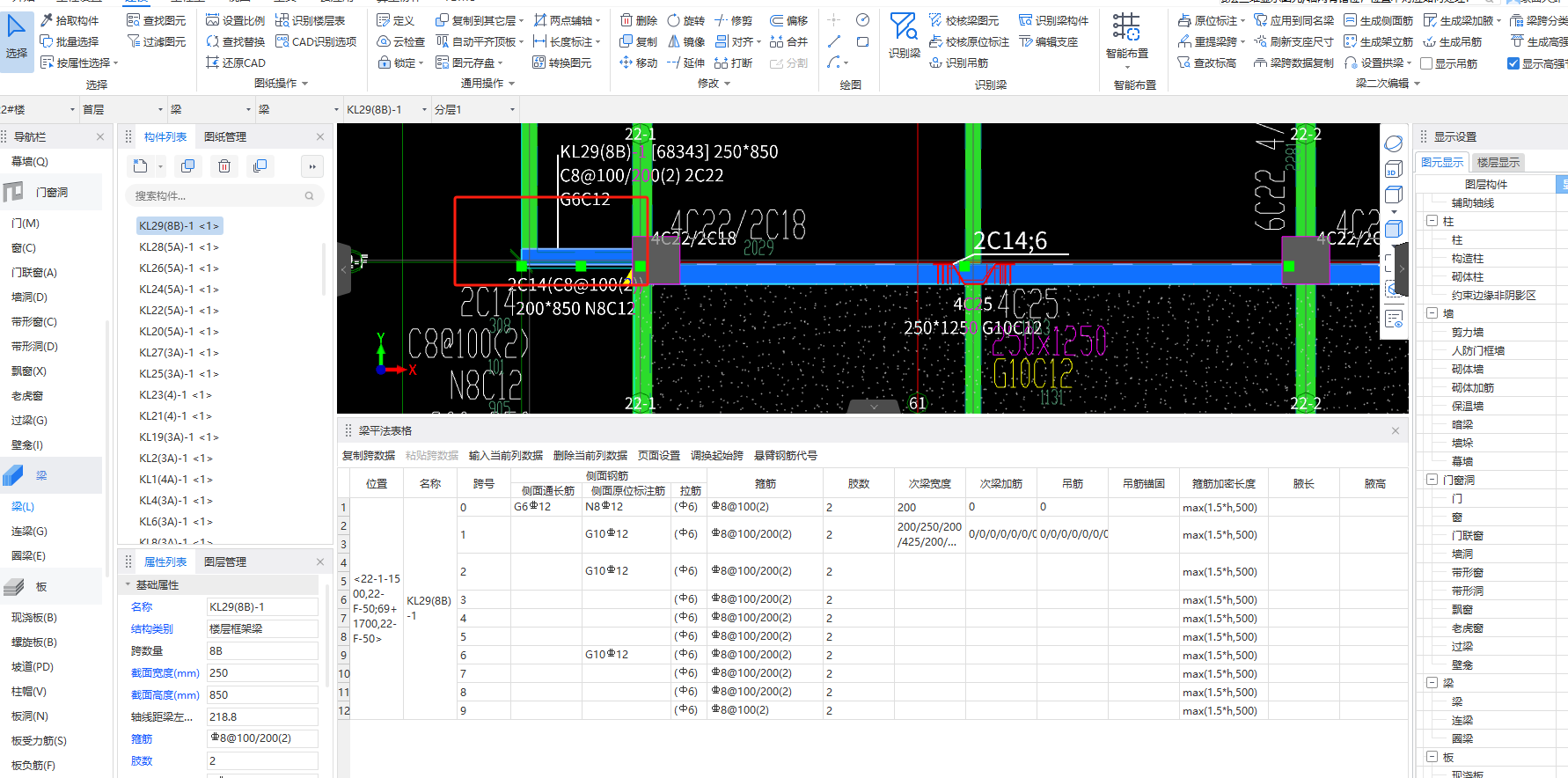Open CAD识别选项 options
Viewport: 1568px width, 778px height.
click(316, 41)
